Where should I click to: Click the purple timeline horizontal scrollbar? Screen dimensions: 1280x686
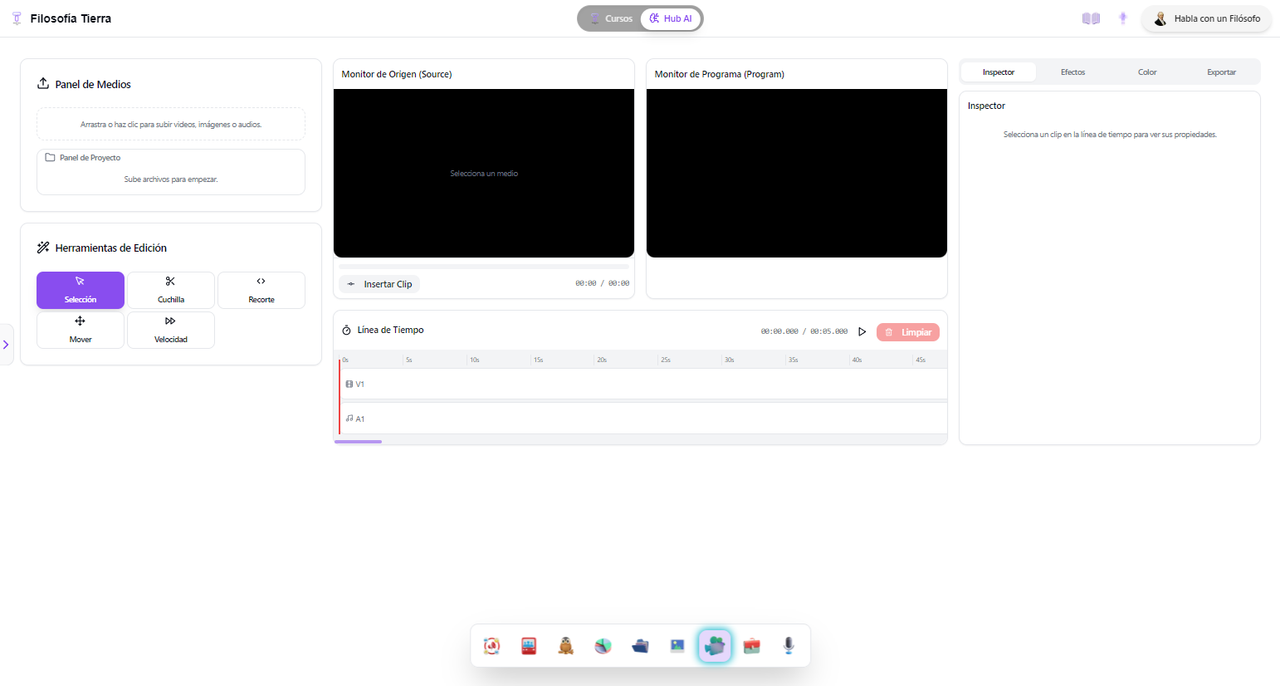click(x=358, y=441)
